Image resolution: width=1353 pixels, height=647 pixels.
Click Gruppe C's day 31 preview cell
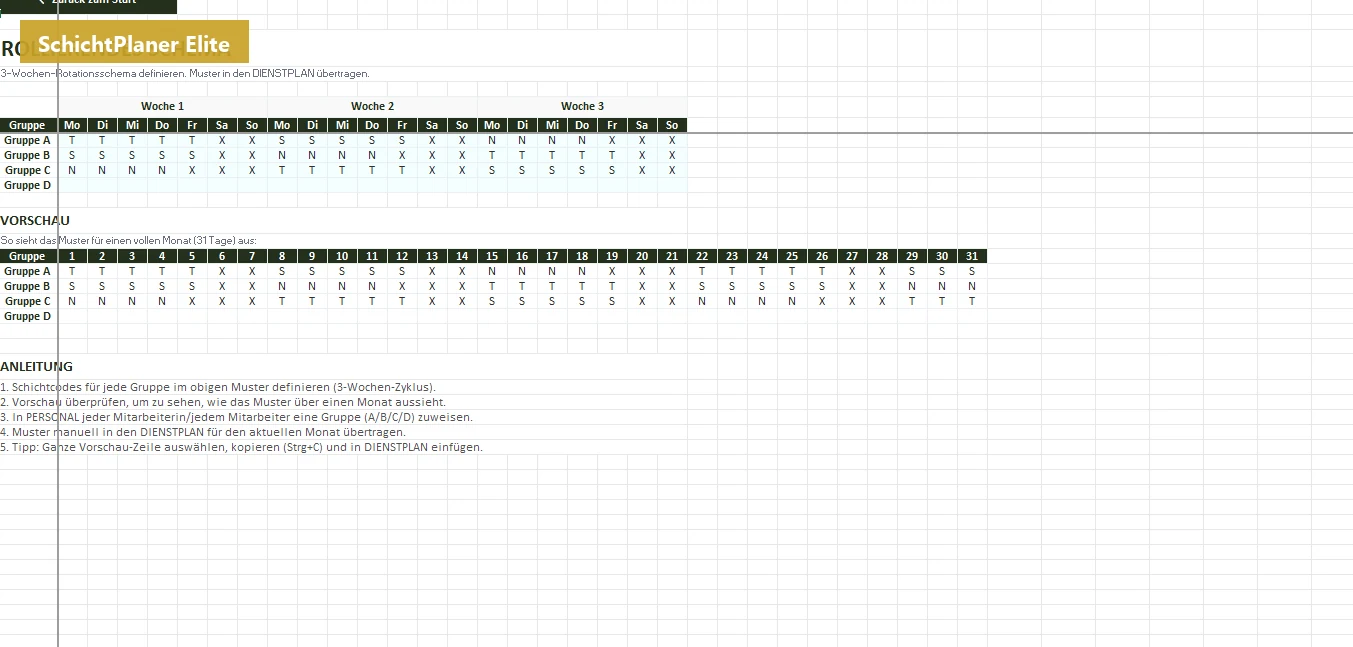pos(972,301)
